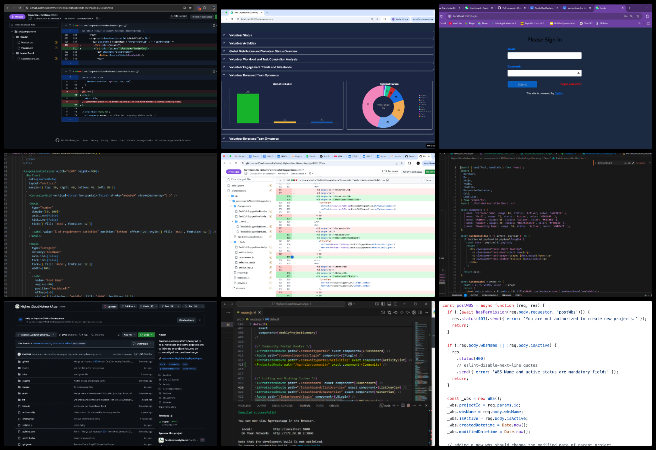Close the open editor tab in the bottom VS Code window
Viewport: 656px width, 450px height.
click(x=259, y=312)
